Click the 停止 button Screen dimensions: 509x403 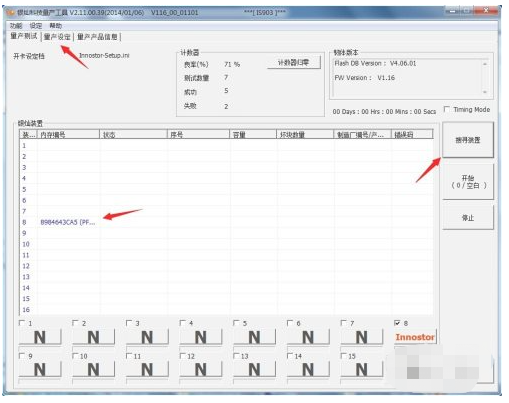[x=468, y=218]
